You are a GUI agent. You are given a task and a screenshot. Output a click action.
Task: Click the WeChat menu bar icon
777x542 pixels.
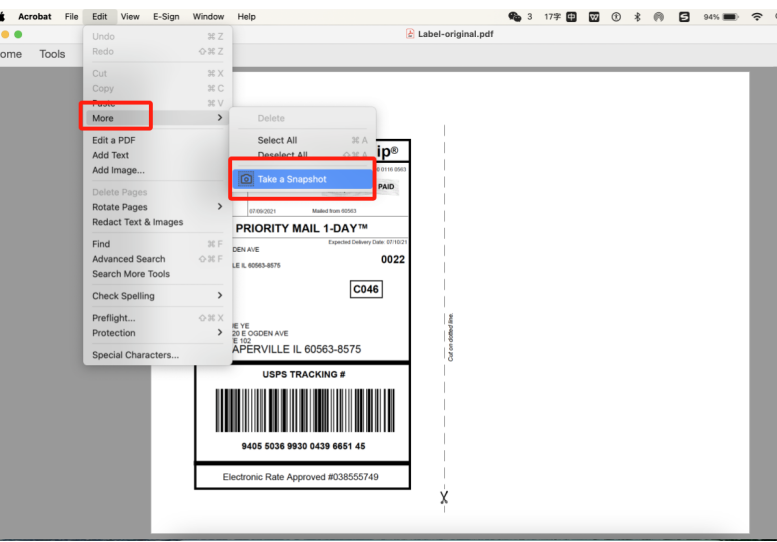point(515,17)
